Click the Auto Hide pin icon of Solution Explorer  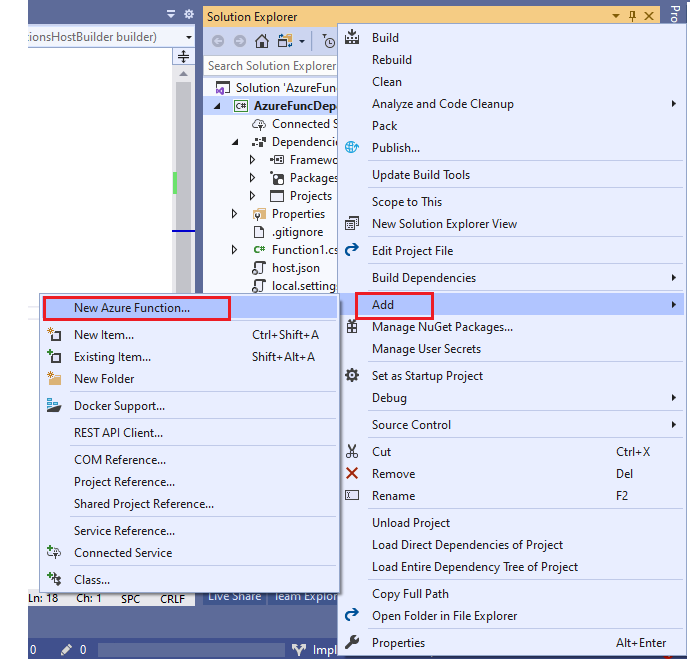[x=632, y=16]
